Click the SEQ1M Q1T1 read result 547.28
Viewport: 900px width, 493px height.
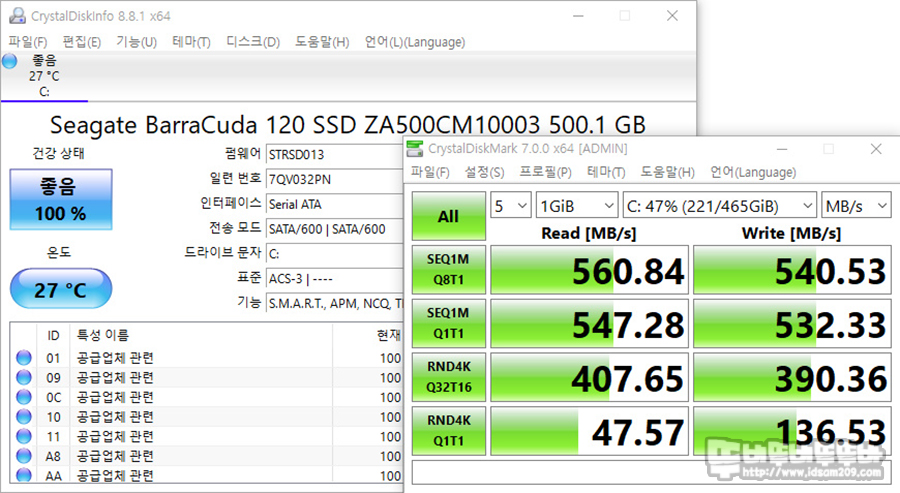click(x=589, y=324)
